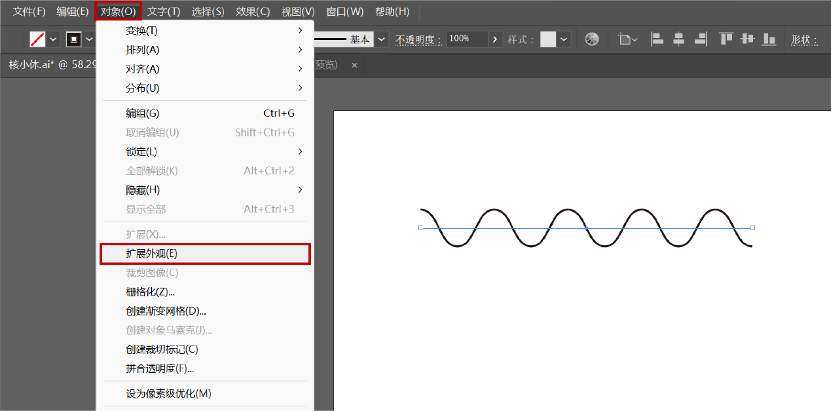This screenshot has height=412, width=832.
Task: Expand the opacity slider arrow next to 100%
Action: tap(496, 39)
